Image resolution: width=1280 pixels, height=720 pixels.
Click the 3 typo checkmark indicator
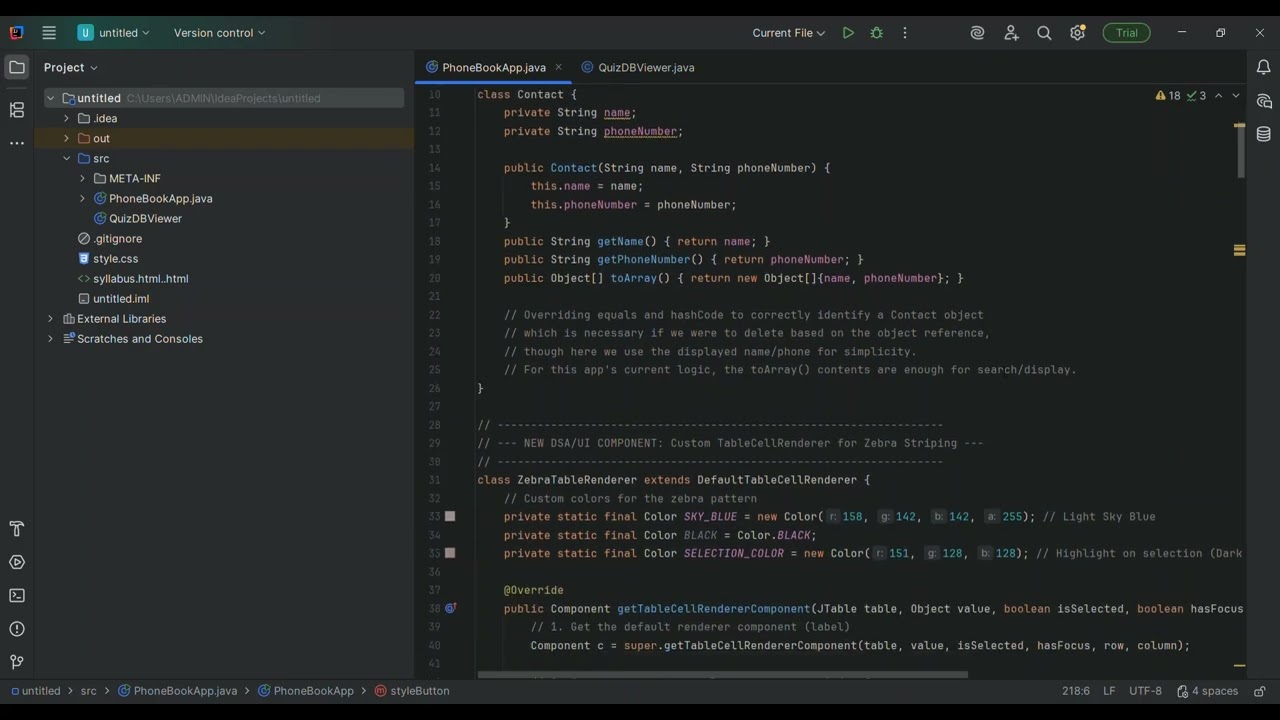[x=1196, y=96]
